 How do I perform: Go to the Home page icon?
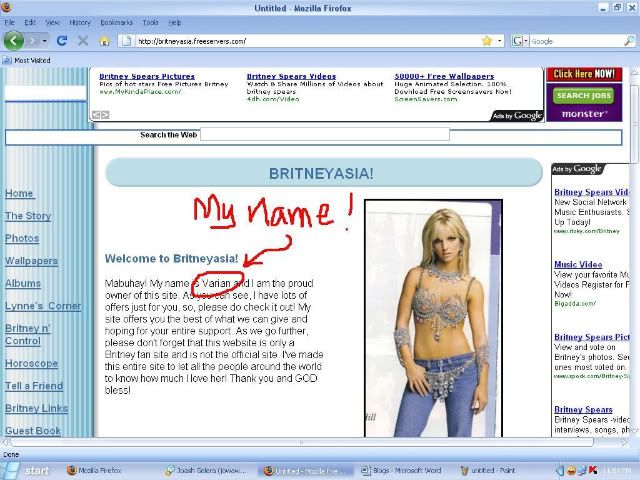104,41
